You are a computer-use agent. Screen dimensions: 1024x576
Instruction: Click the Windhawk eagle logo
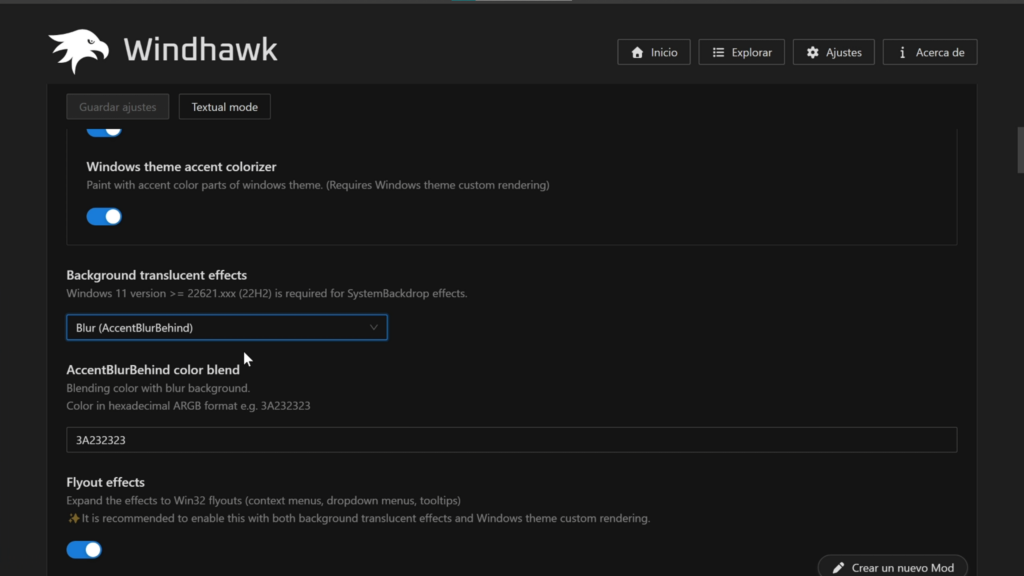78,51
